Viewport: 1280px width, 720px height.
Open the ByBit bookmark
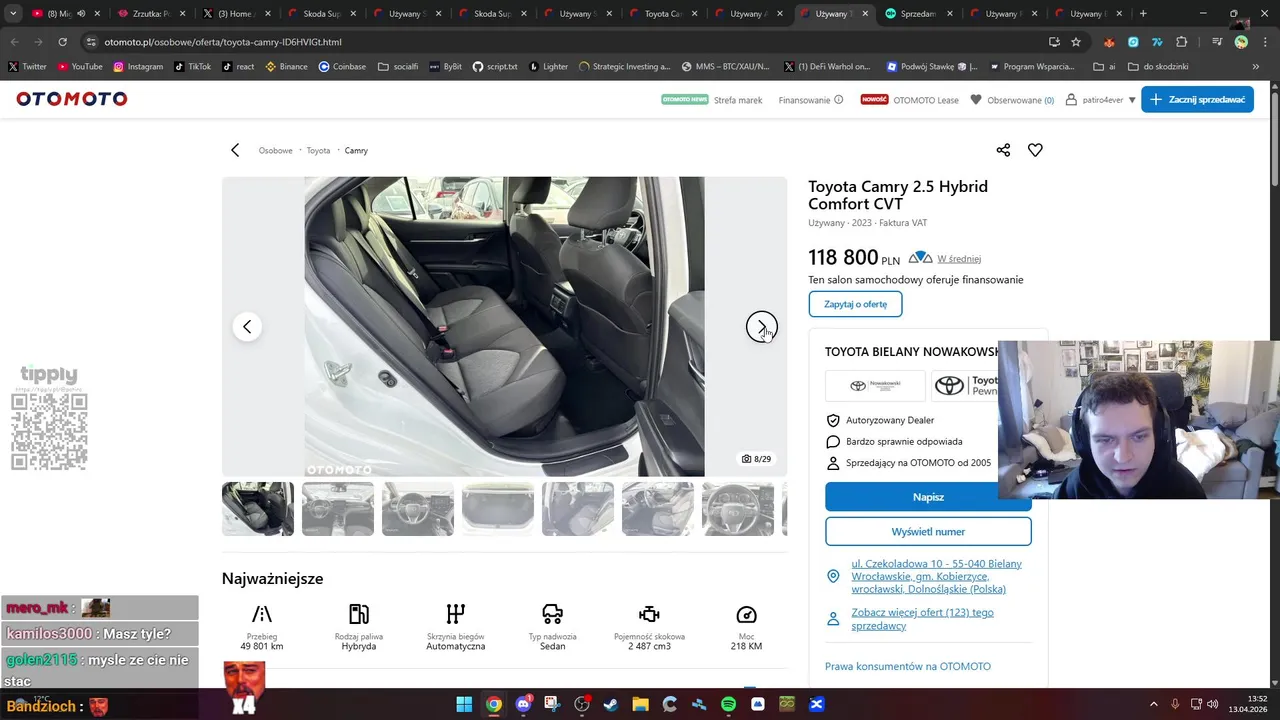coord(446,67)
